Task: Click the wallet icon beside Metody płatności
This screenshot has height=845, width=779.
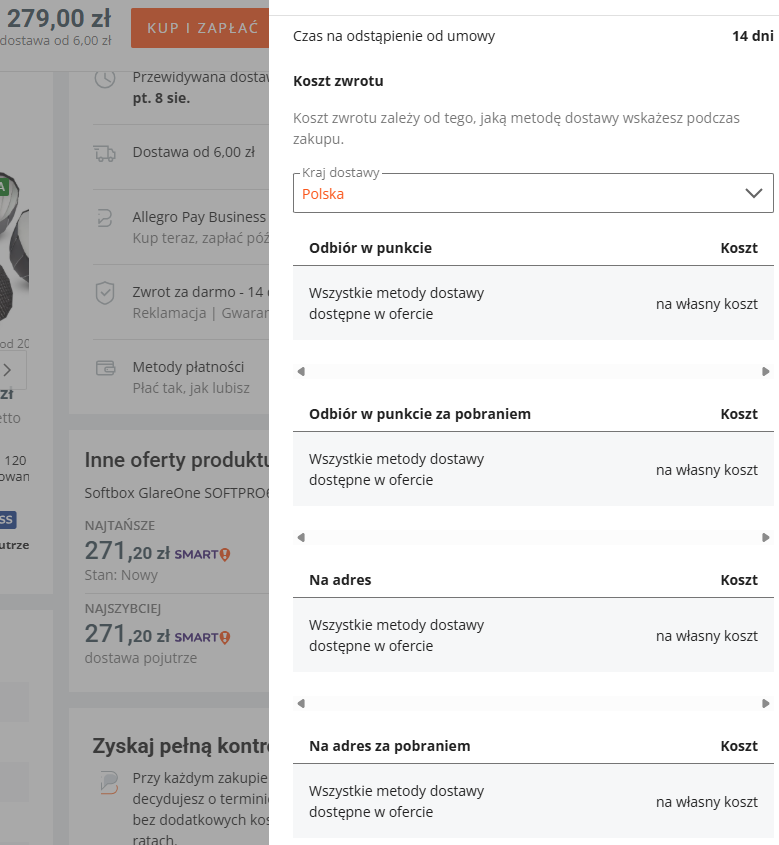Action: point(106,368)
